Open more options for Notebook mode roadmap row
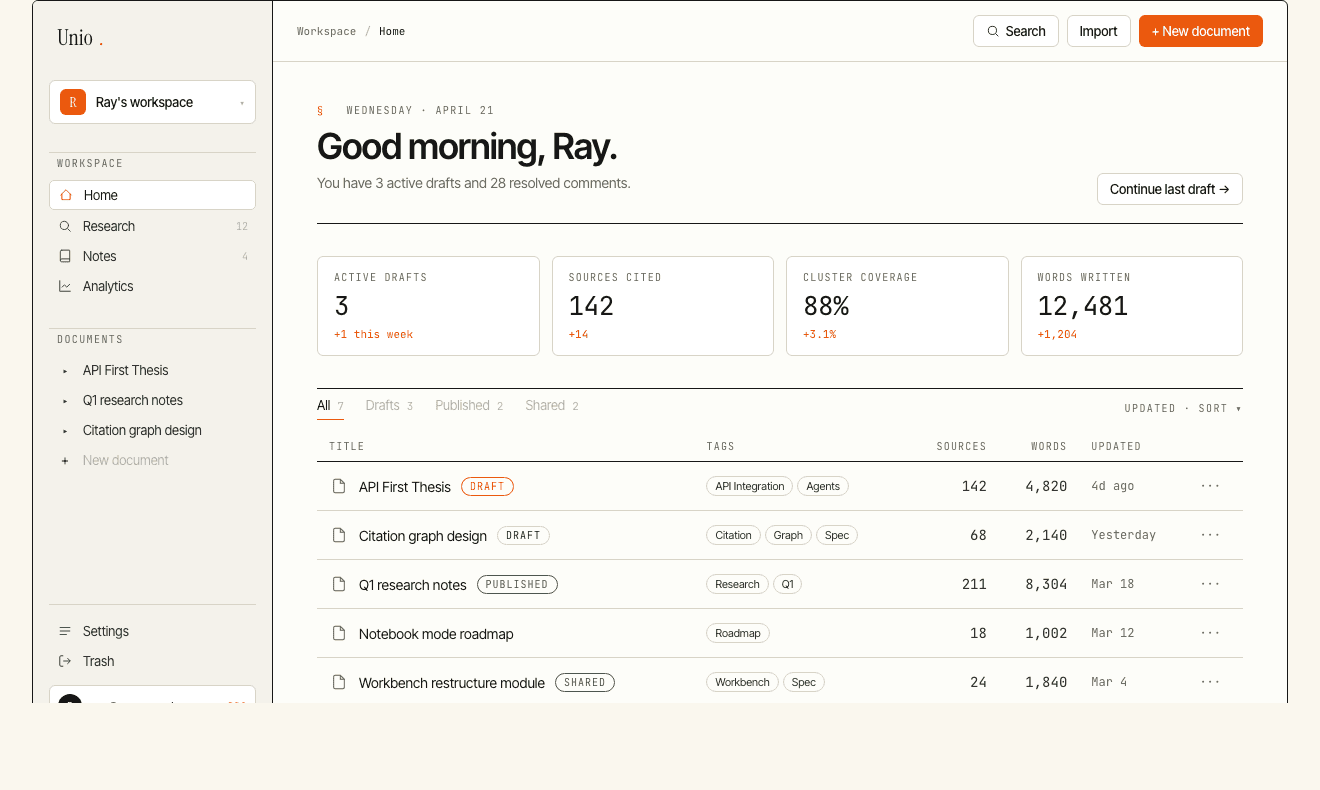Viewport: 1320px width, 790px height. point(1210,633)
